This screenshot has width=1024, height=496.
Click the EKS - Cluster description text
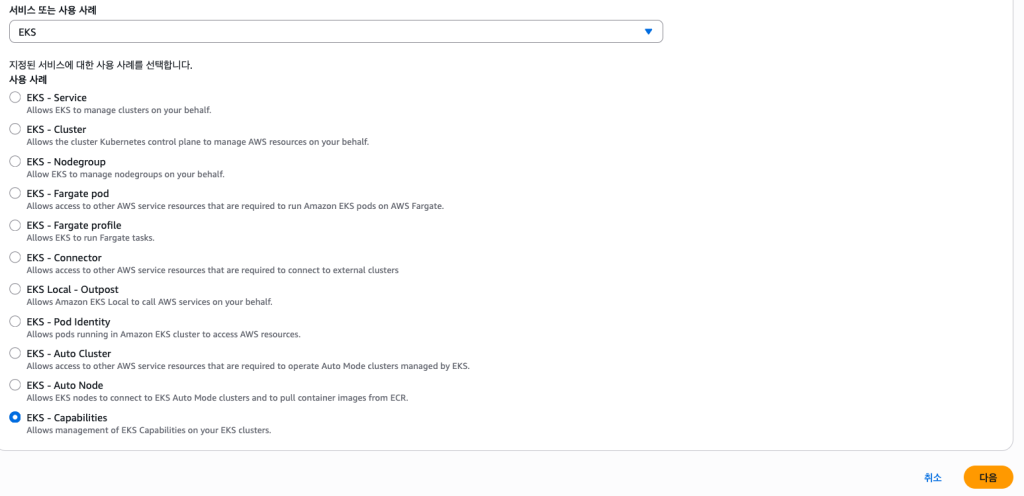pos(197,142)
